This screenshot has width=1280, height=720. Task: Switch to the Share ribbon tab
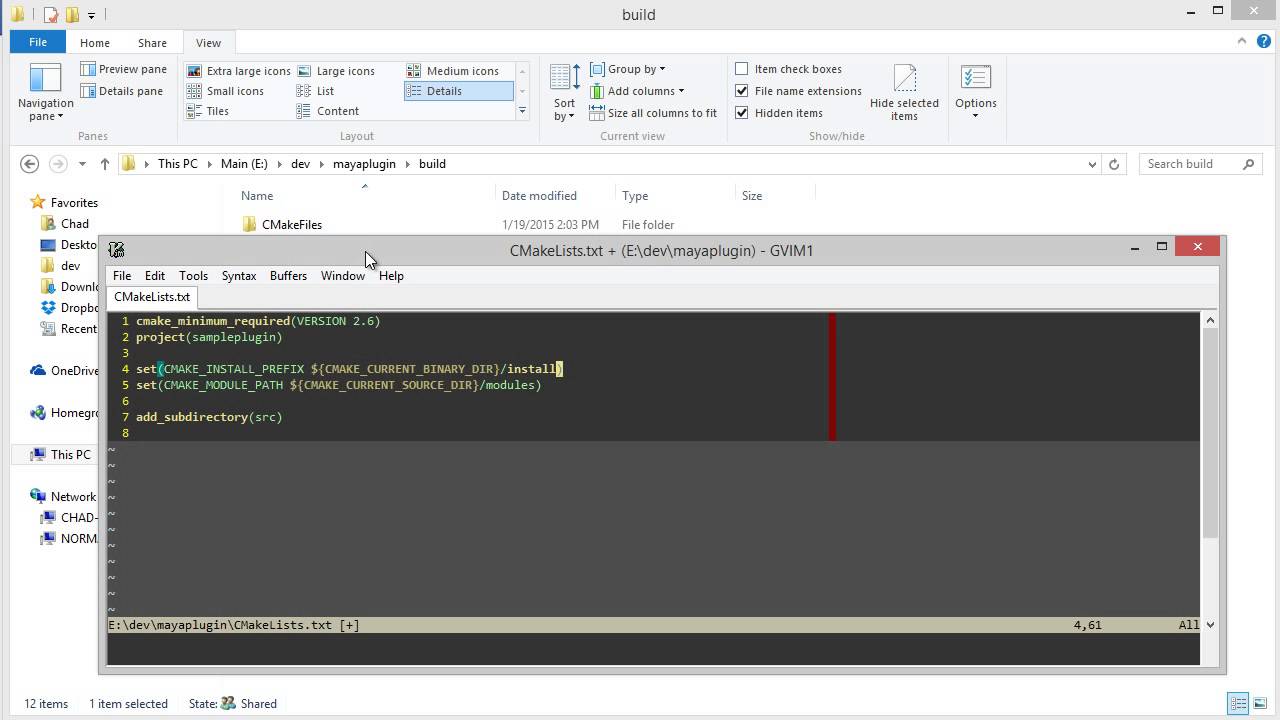(x=152, y=43)
